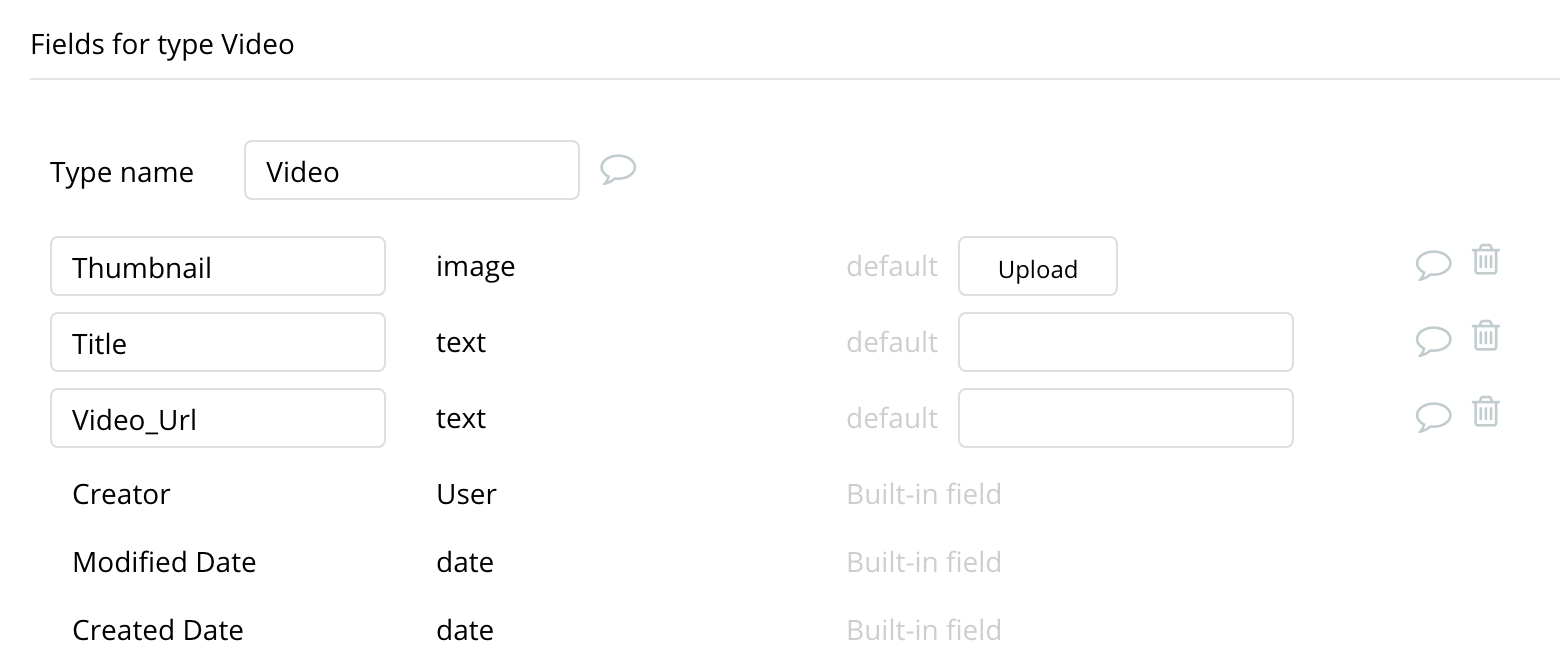The width and height of the screenshot is (1568, 672).
Task: Select the Modified Date built-in field
Action: [164, 562]
